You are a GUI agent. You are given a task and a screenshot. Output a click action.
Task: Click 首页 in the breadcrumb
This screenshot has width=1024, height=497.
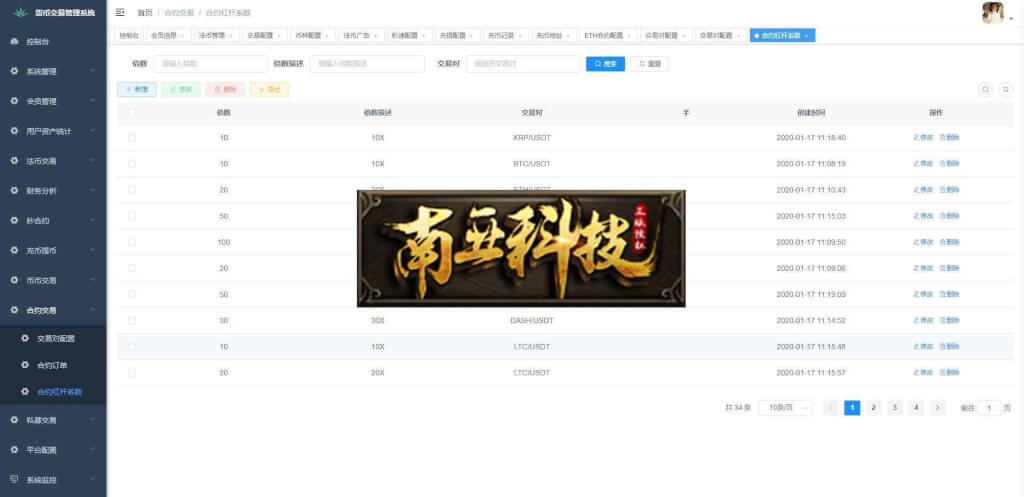pos(144,13)
